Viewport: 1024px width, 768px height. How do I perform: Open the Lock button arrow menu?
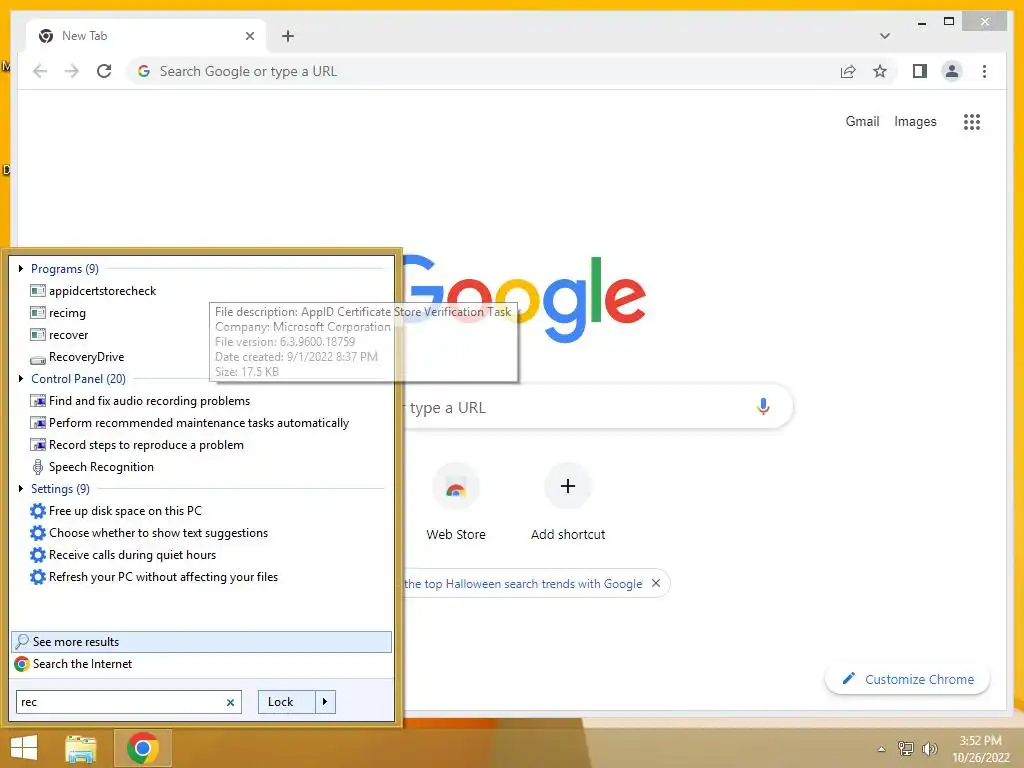325,702
